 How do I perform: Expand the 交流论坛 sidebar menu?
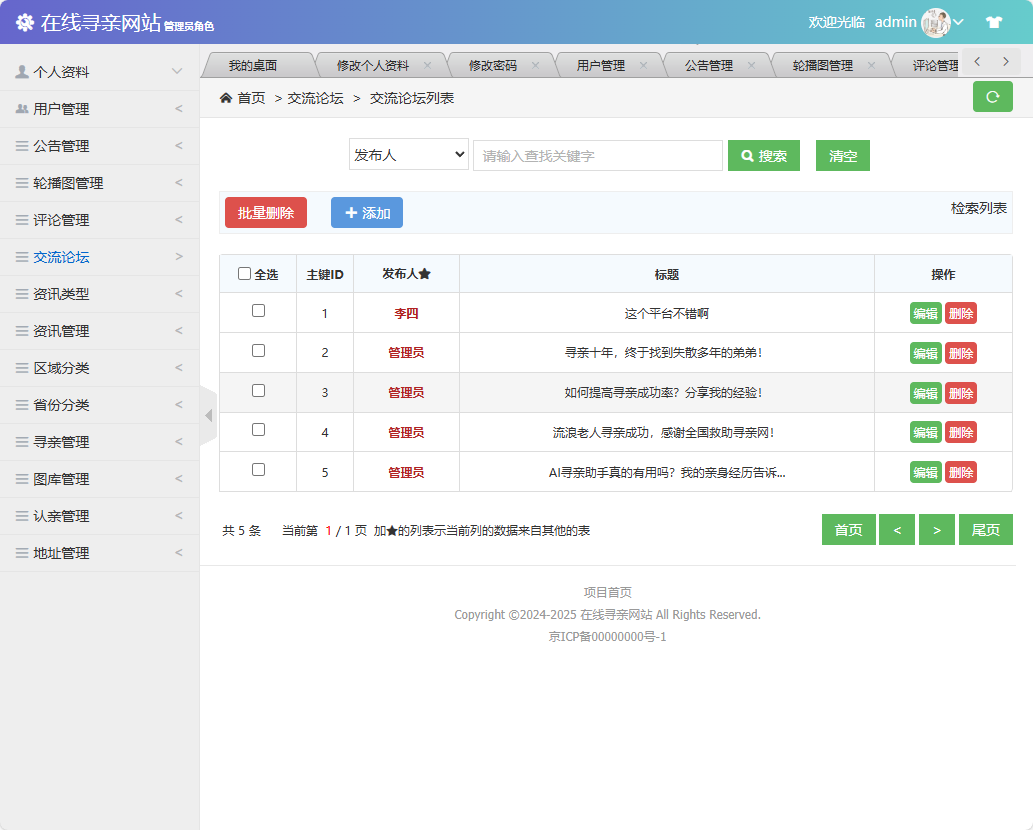point(90,257)
